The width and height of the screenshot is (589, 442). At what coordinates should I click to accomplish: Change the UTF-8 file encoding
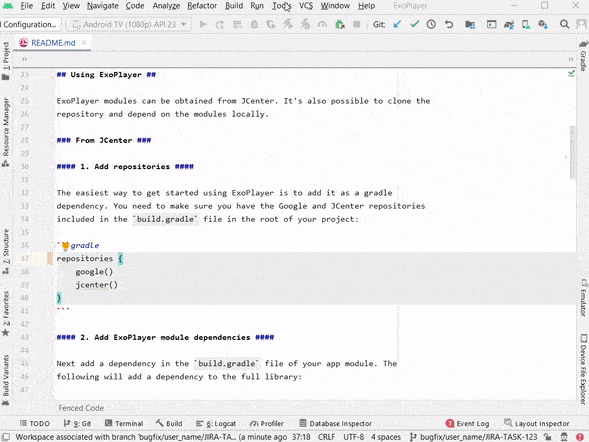pyautogui.click(x=353, y=437)
